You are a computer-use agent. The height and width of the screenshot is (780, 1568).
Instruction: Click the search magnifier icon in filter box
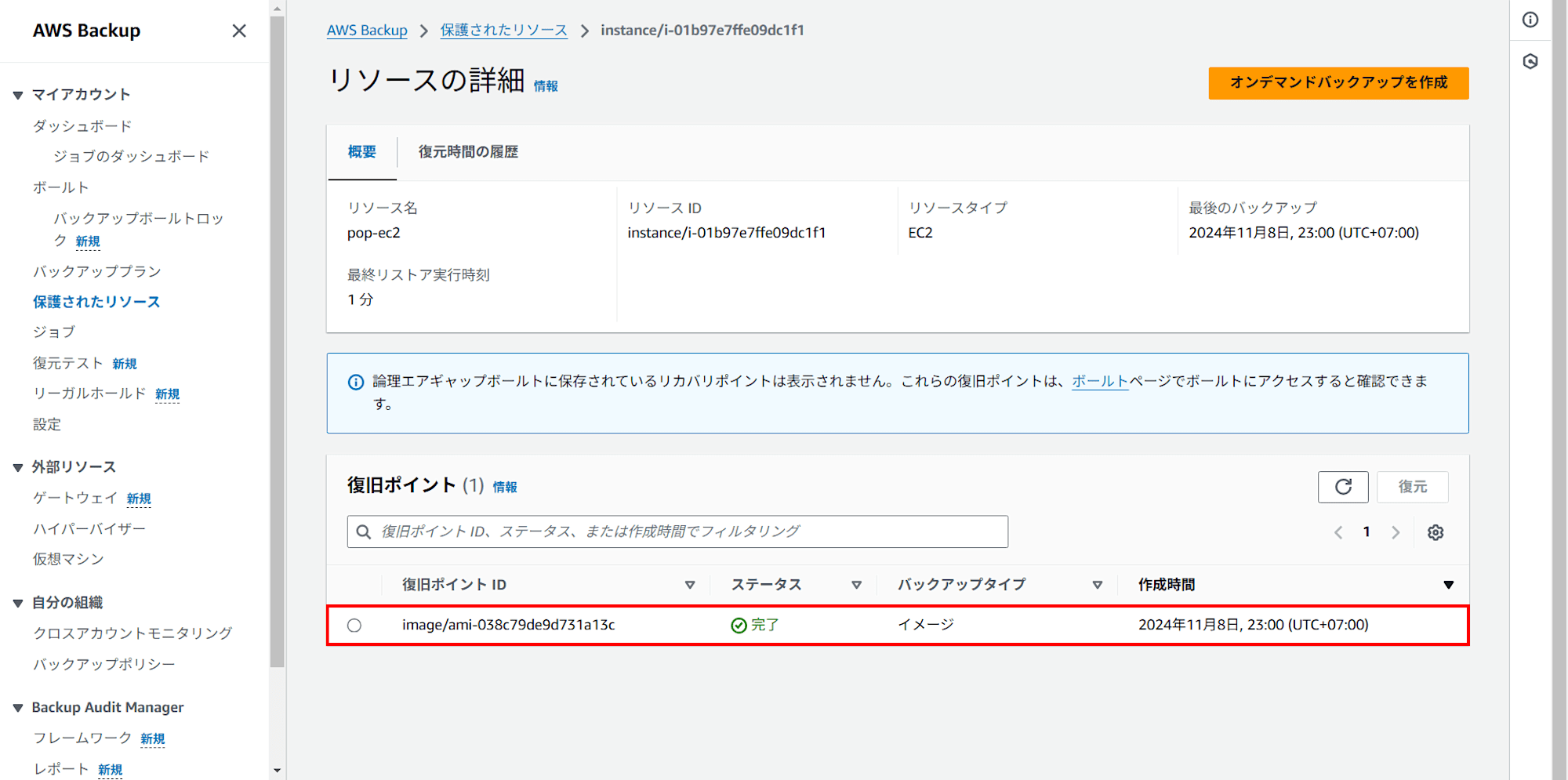tap(364, 531)
